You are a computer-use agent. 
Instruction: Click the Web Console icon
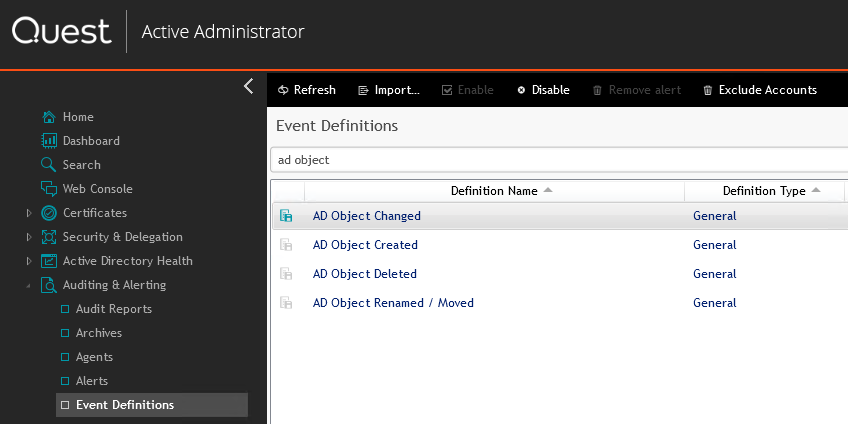click(x=49, y=189)
